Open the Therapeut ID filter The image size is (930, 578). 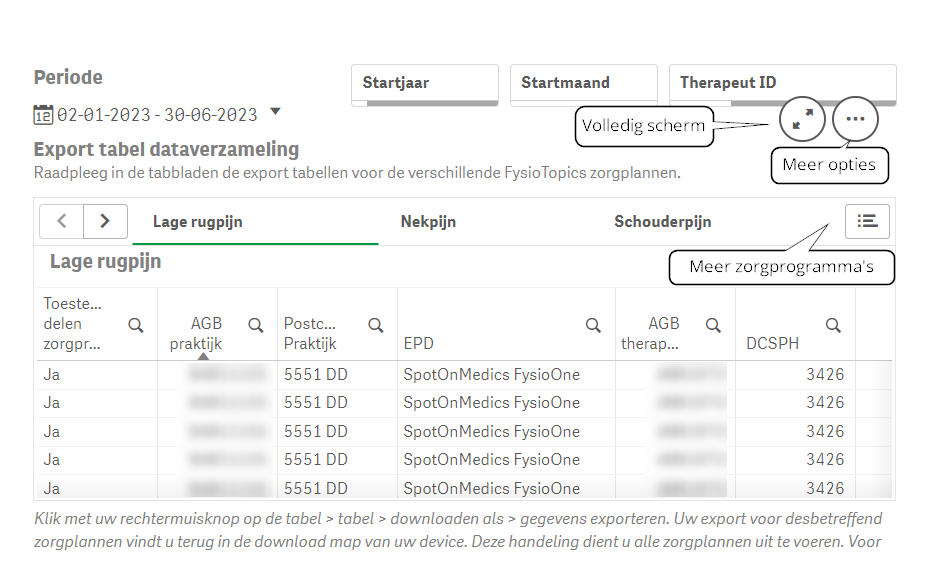point(782,84)
